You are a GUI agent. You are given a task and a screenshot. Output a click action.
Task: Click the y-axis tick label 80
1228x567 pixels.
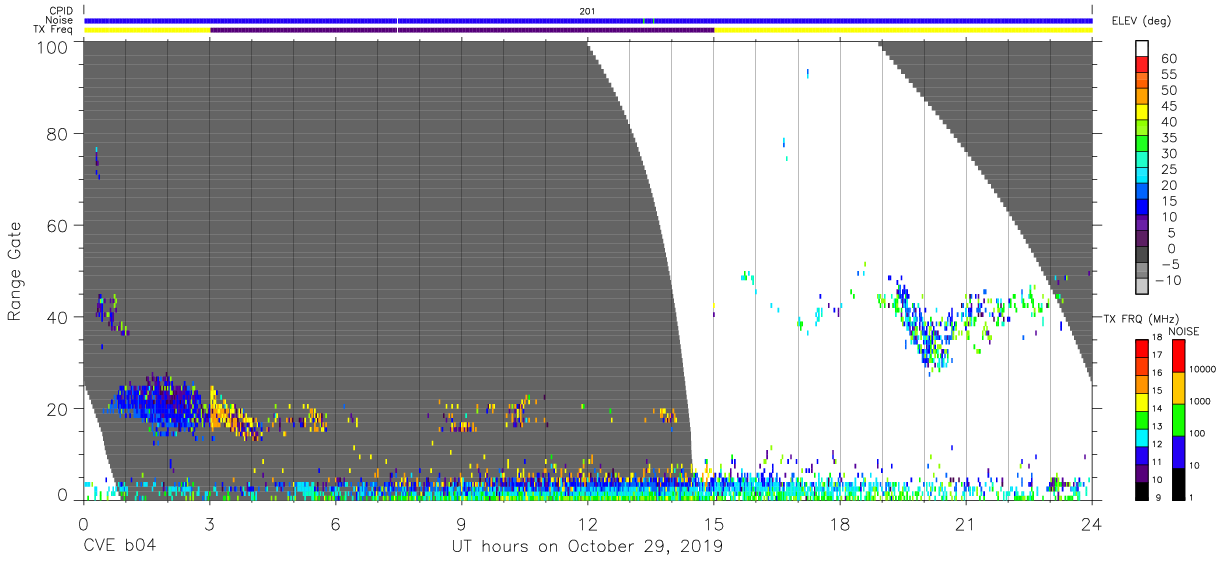pos(58,134)
